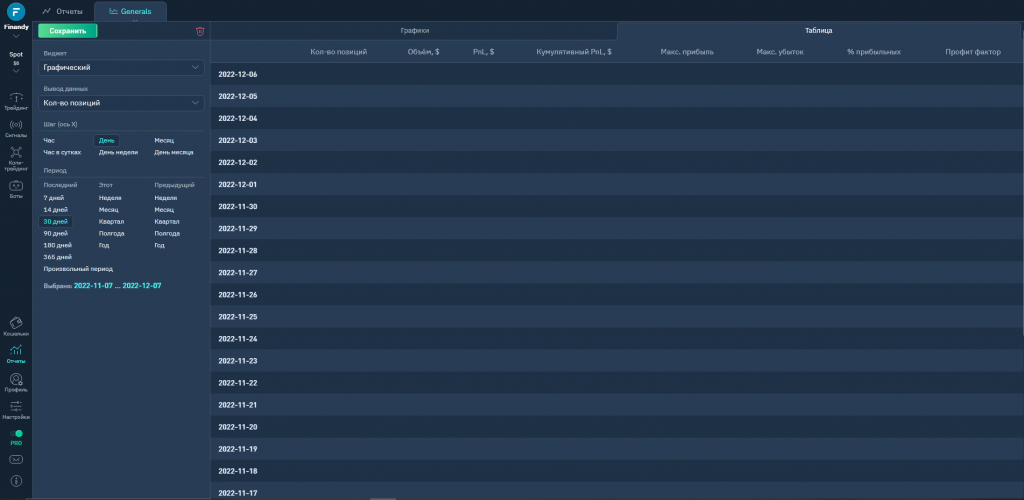Select the 2022-12-06 table row
The width and height of the screenshot is (1024, 500).
615,74
